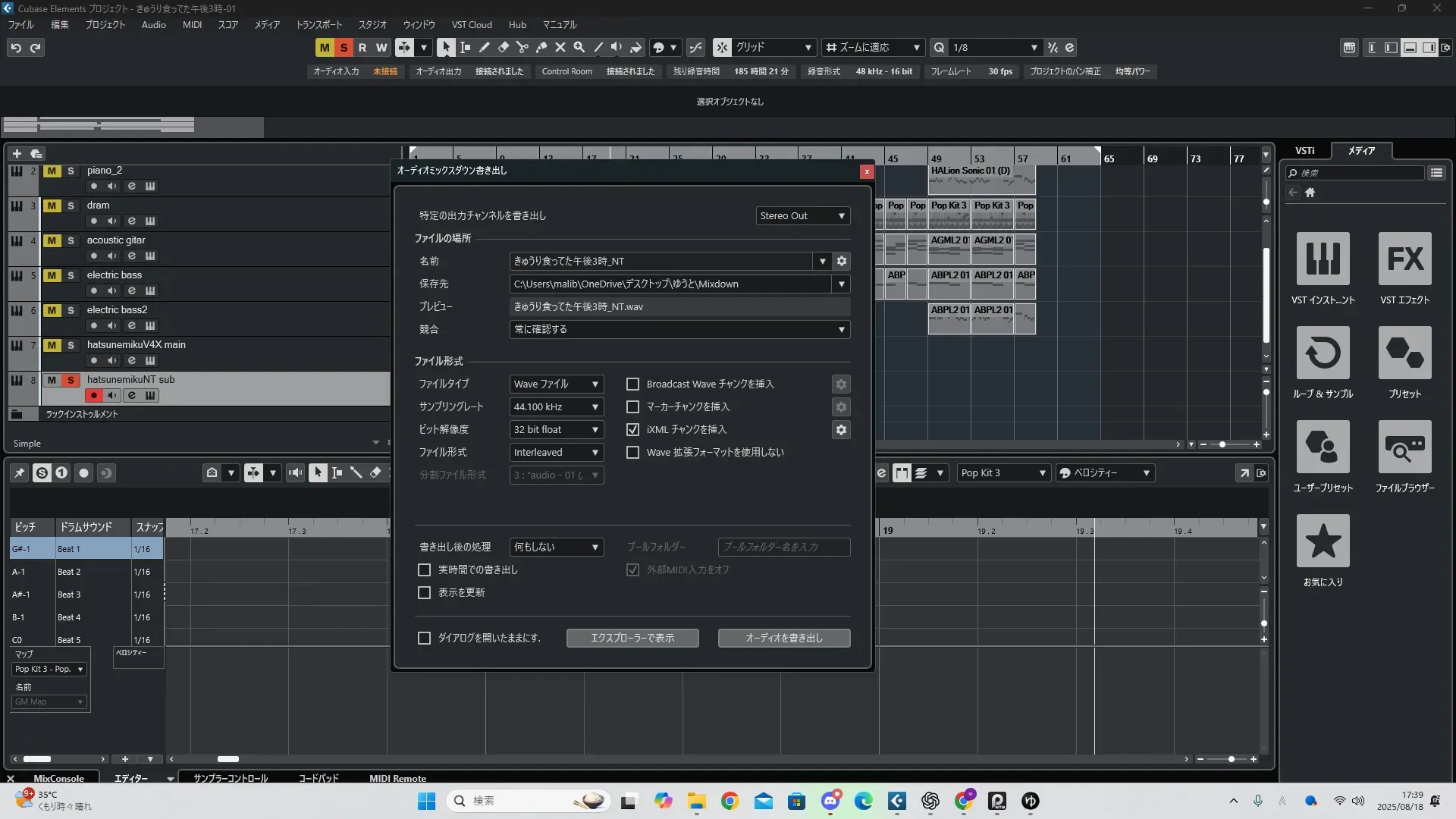Click the Export Audio button
Screen dimensions: 1456x819
tap(783, 639)
